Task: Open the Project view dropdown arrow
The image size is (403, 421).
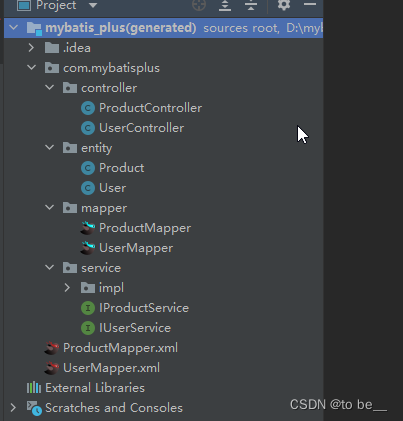Action: click(93, 5)
